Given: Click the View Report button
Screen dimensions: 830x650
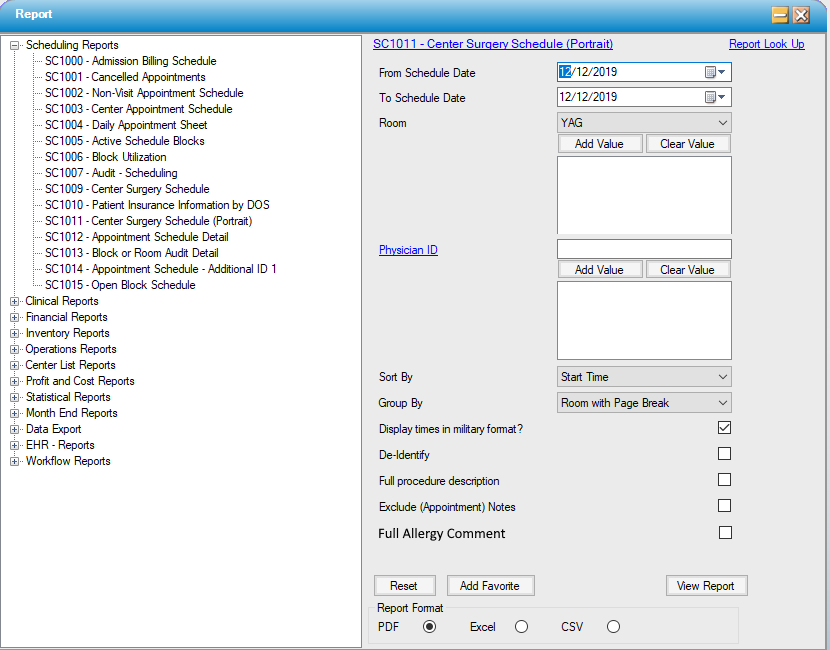Looking at the screenshot, I should (x=706, y=586).
